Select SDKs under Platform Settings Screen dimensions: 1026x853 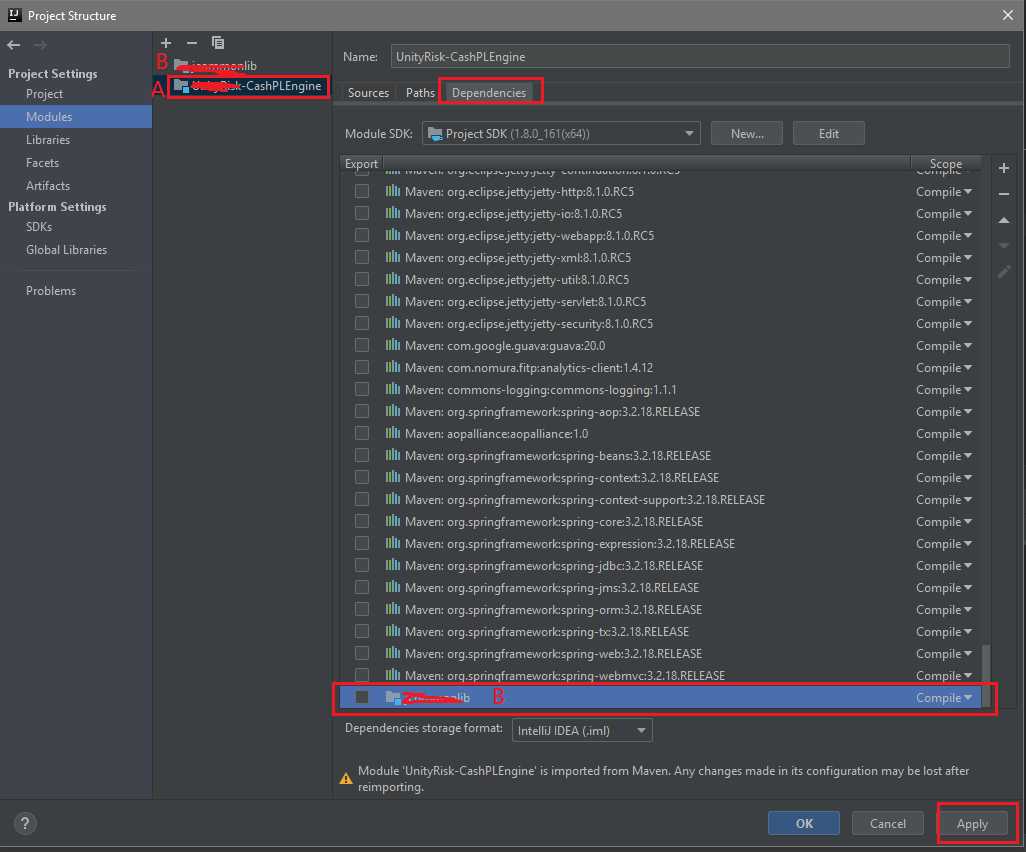tap(39, 226)
